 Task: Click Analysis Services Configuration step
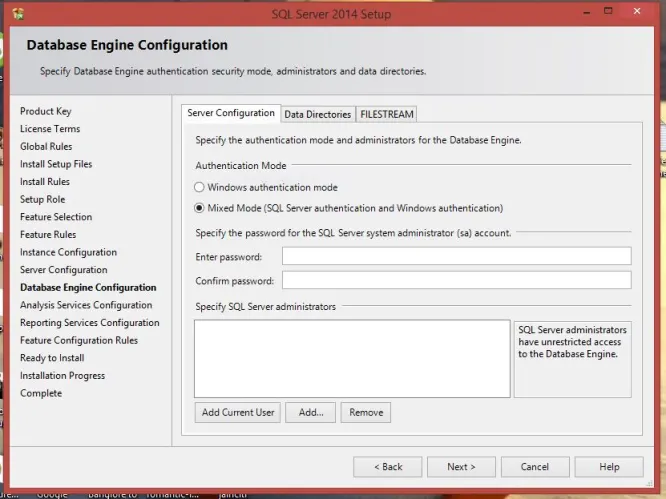click(x=86, y=305)
